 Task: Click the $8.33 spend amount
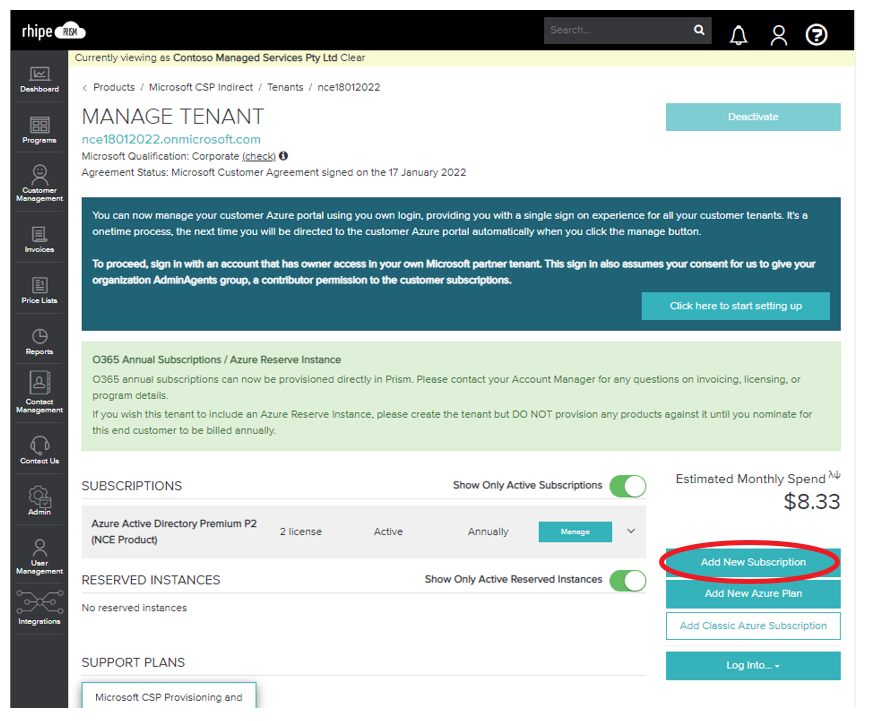(x=811, y=502)
